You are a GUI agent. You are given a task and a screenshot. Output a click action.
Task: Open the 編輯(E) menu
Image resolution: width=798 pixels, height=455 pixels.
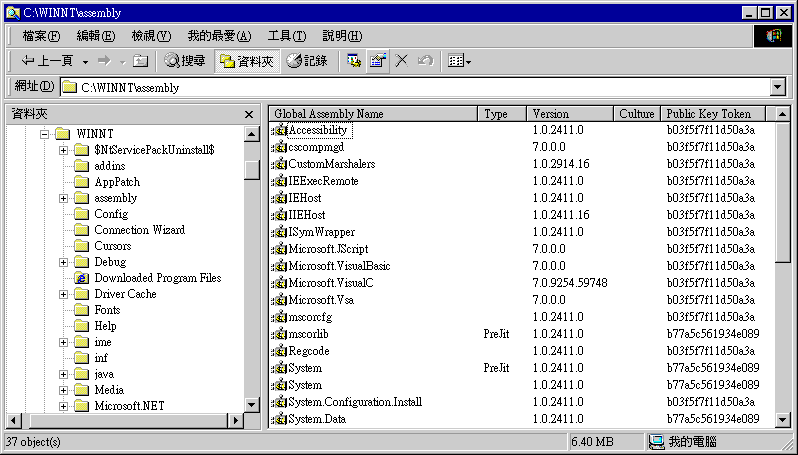coord(96,36)
